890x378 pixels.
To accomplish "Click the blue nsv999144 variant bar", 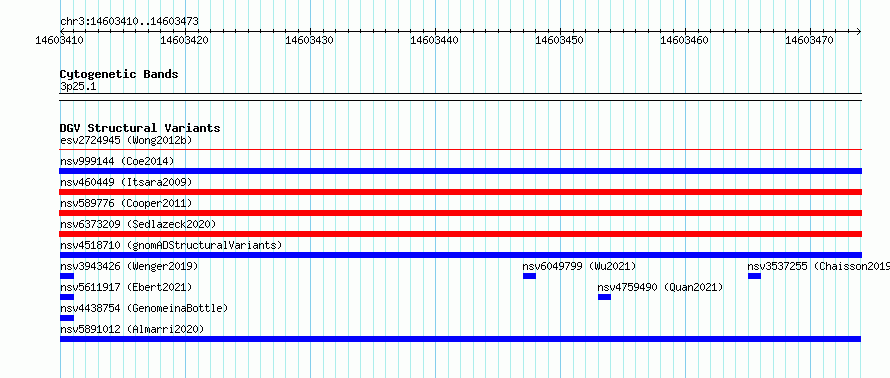I will 461,171.
